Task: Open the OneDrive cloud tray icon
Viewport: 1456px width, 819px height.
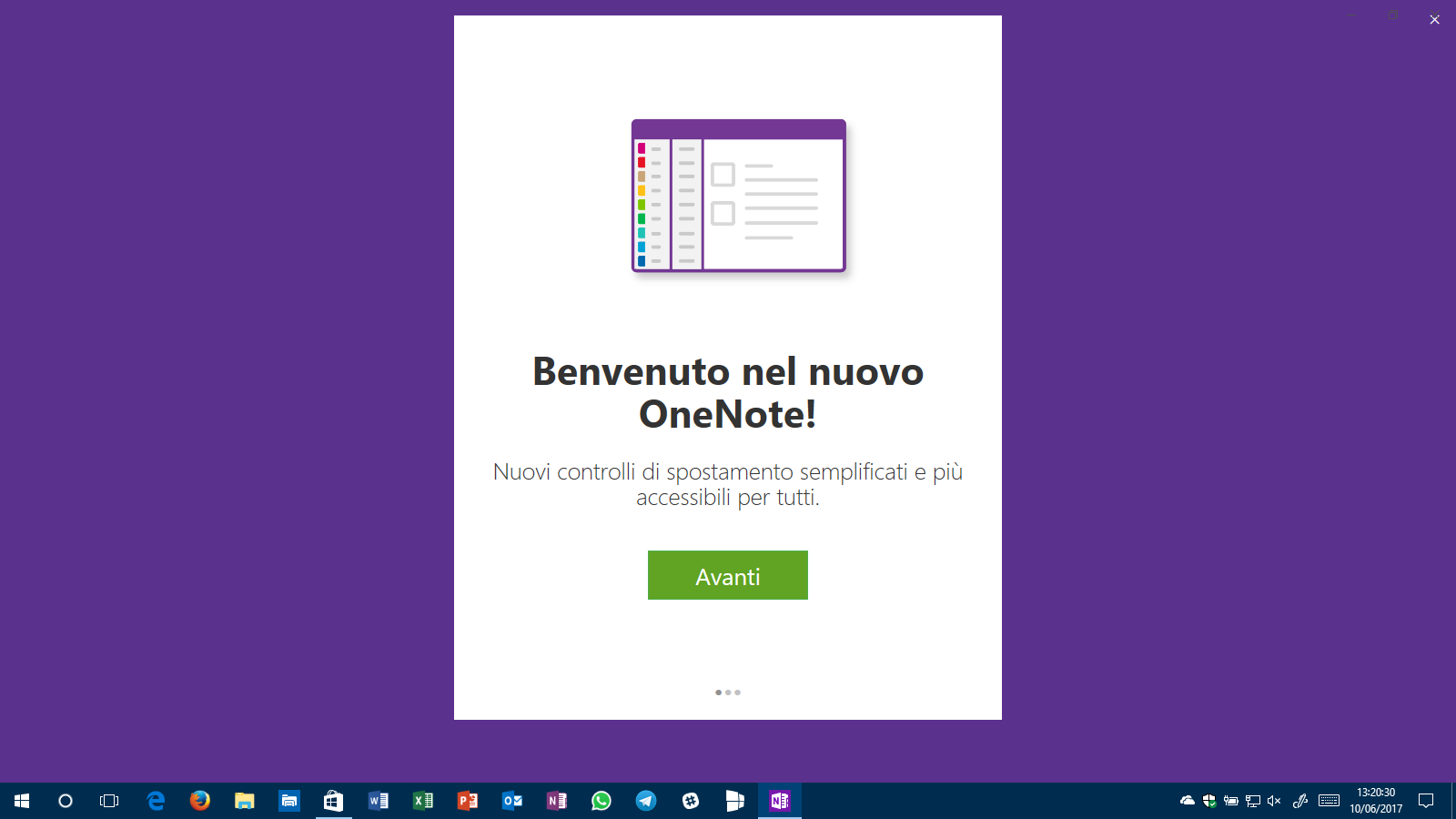Action: pyautogui.click(x=1188, y=801)
